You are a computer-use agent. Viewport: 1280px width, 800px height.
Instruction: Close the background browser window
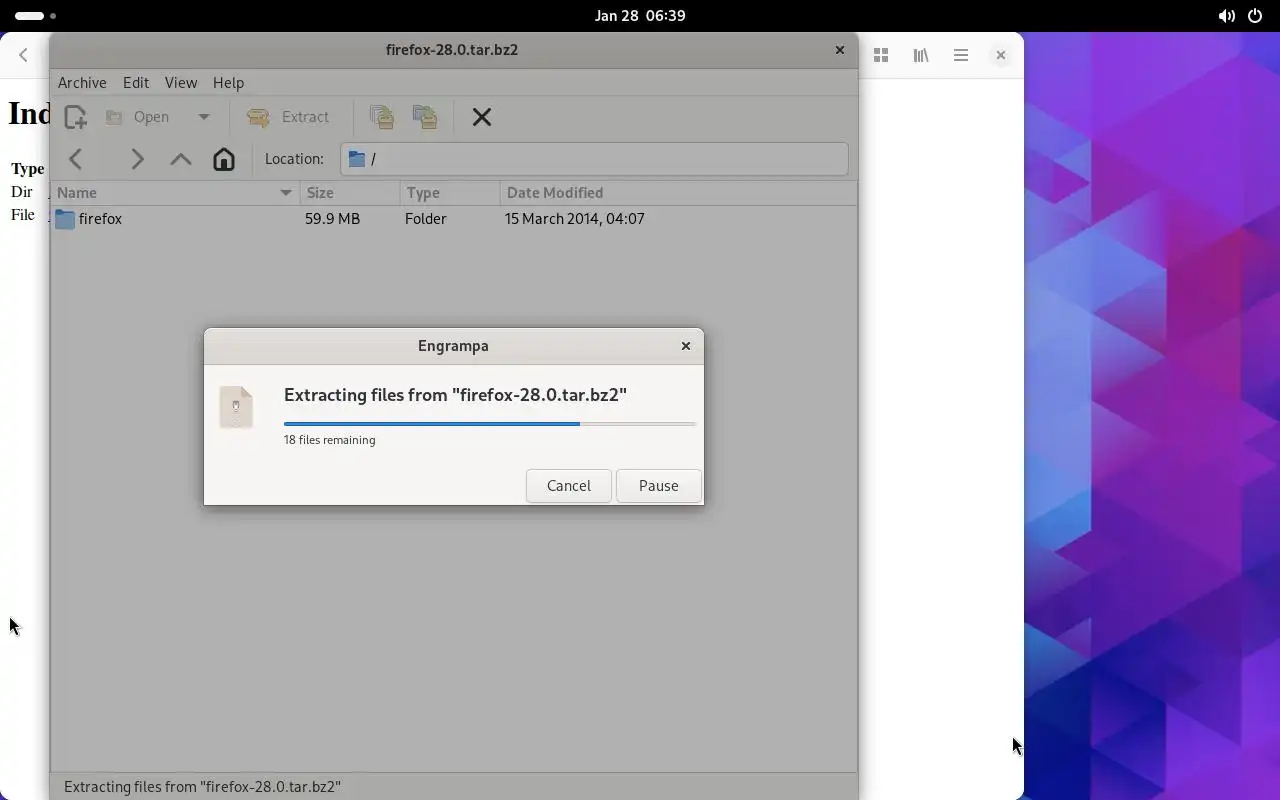1000,56
